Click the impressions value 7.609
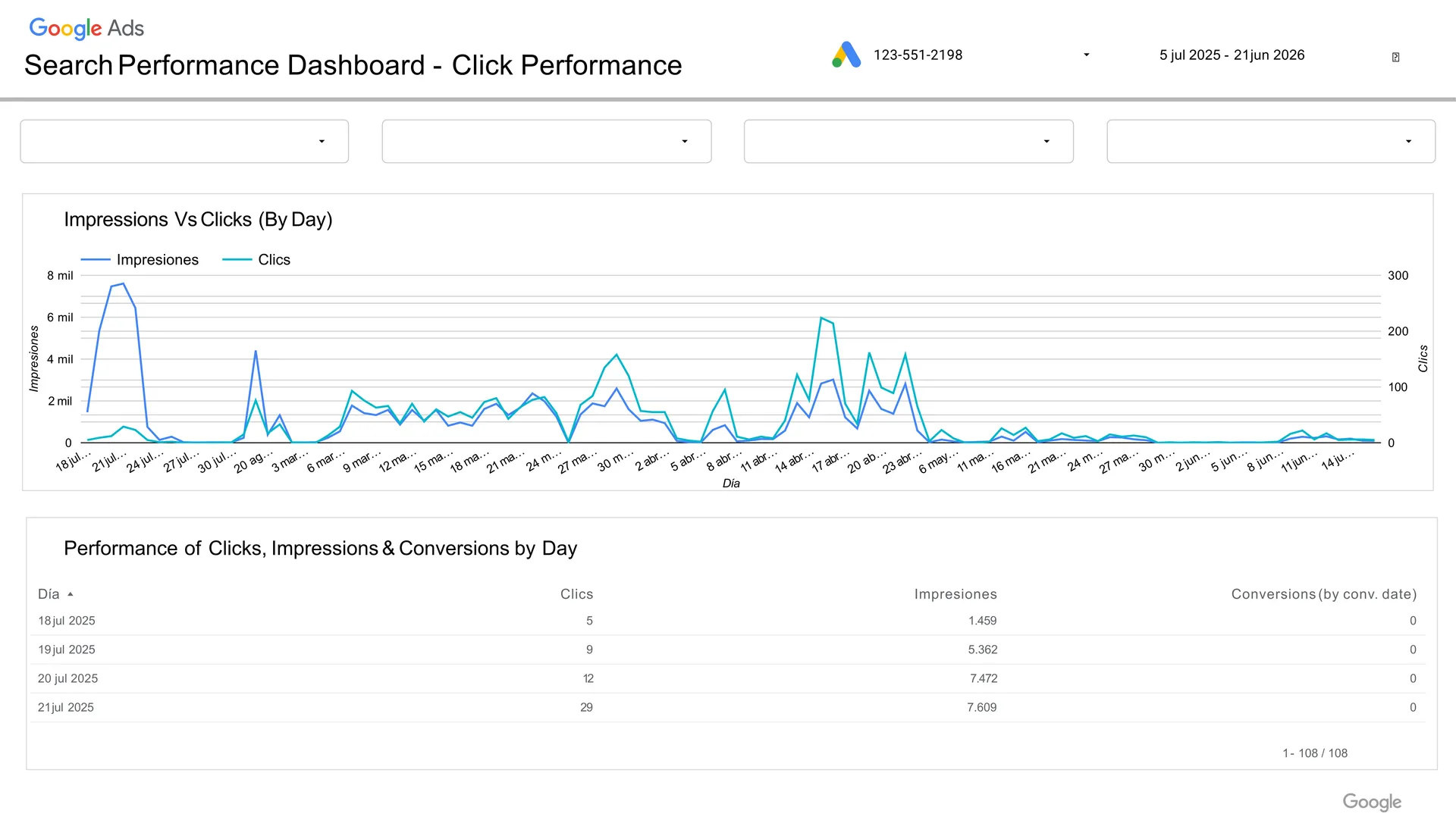 982,707
